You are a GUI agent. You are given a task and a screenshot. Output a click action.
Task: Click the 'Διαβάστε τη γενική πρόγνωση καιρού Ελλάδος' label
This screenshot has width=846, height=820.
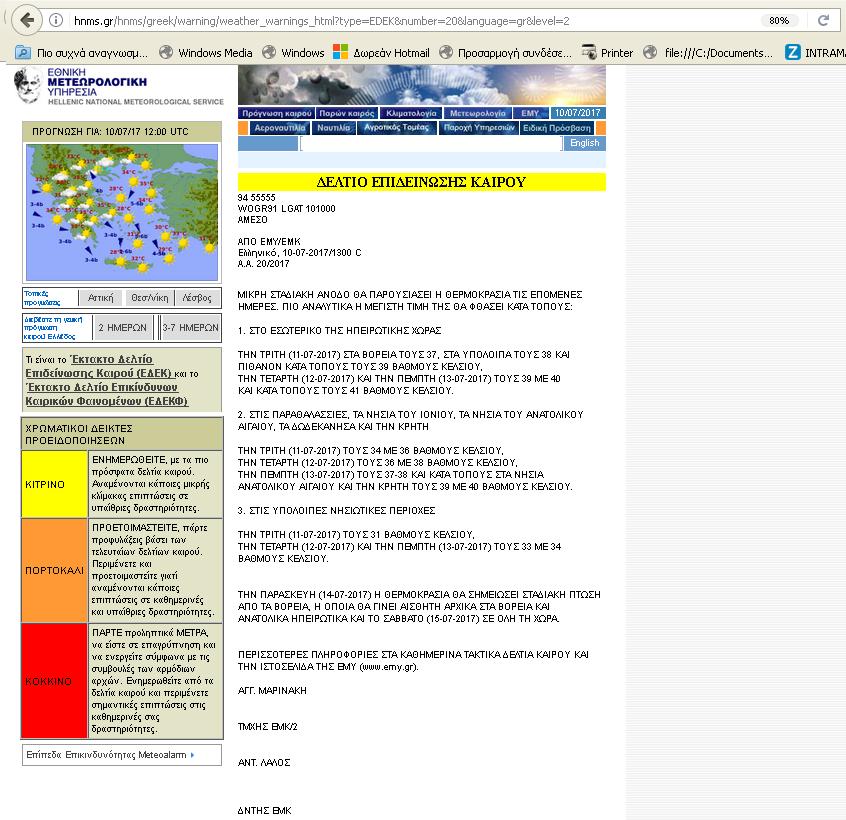[53, 327]
